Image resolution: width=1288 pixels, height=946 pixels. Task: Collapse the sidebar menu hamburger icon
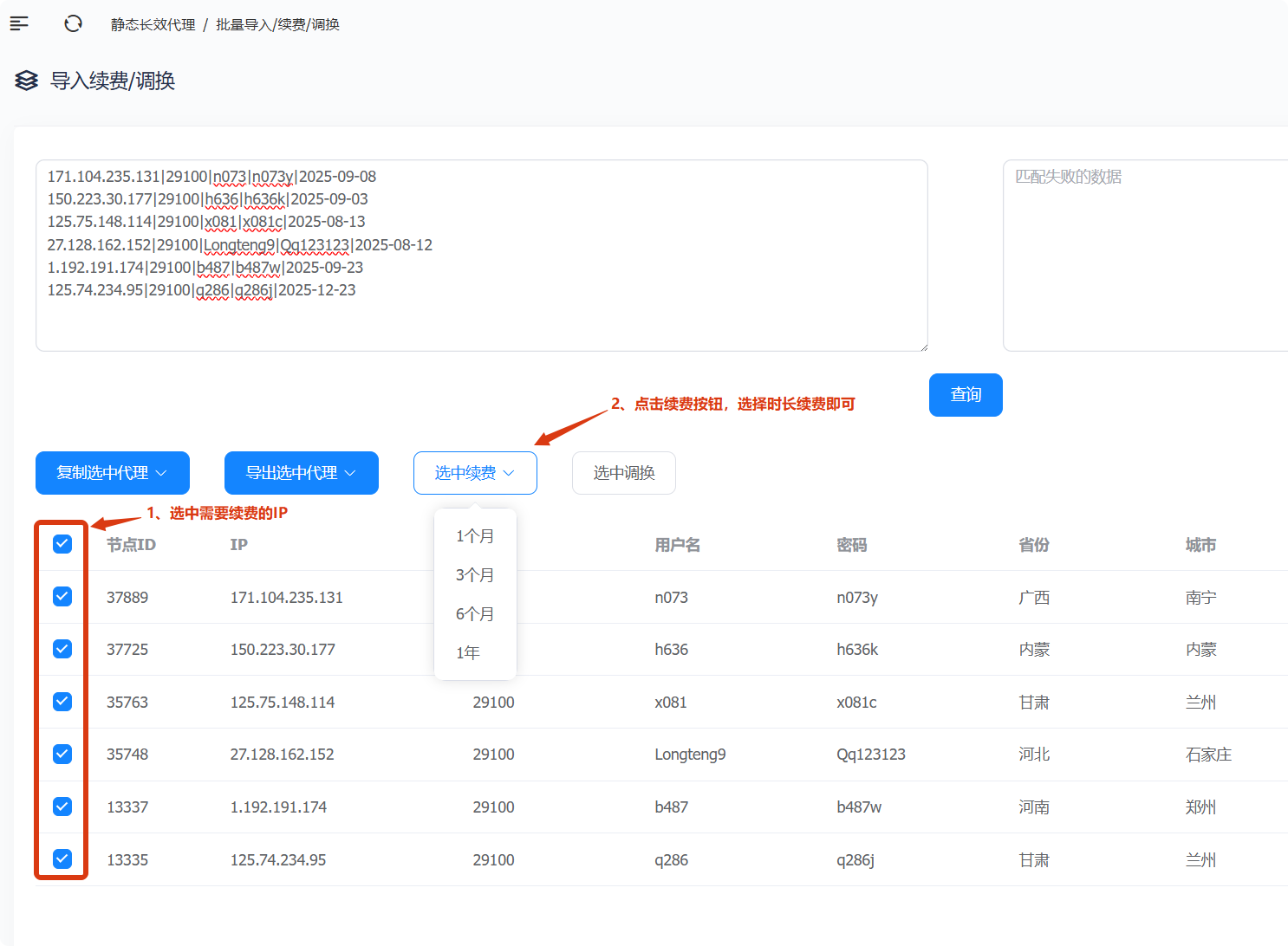tap(19, 24)
